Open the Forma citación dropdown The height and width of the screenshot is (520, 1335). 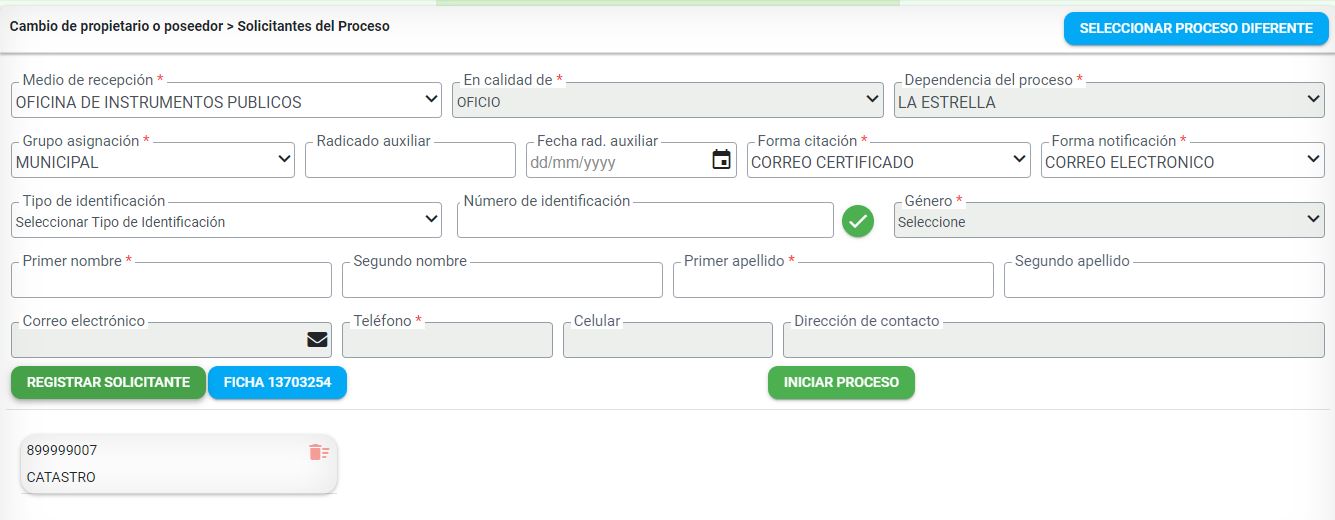[x=889, y=160]
